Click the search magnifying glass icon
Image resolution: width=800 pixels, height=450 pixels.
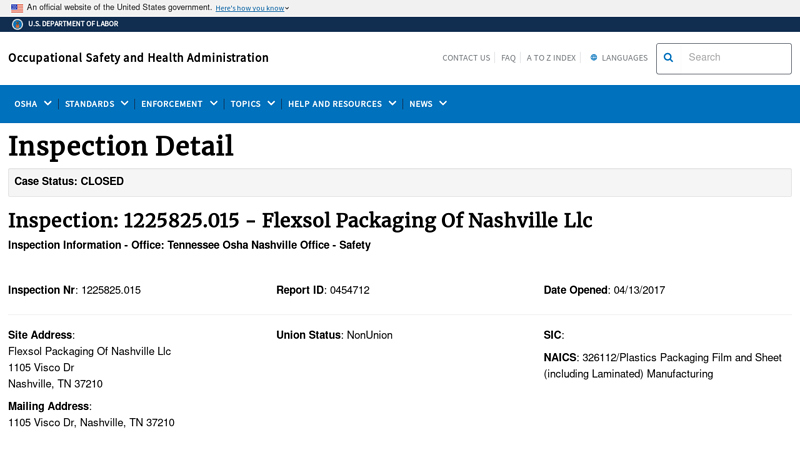coord(669,58)
